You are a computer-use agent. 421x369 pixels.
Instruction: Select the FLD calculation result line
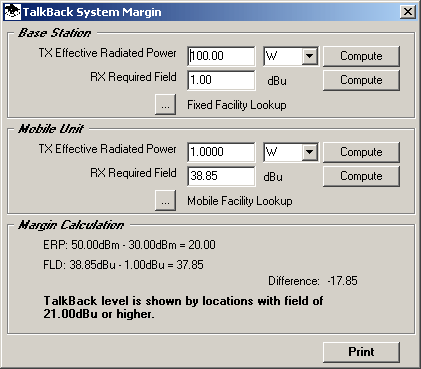tap(123, 265)
